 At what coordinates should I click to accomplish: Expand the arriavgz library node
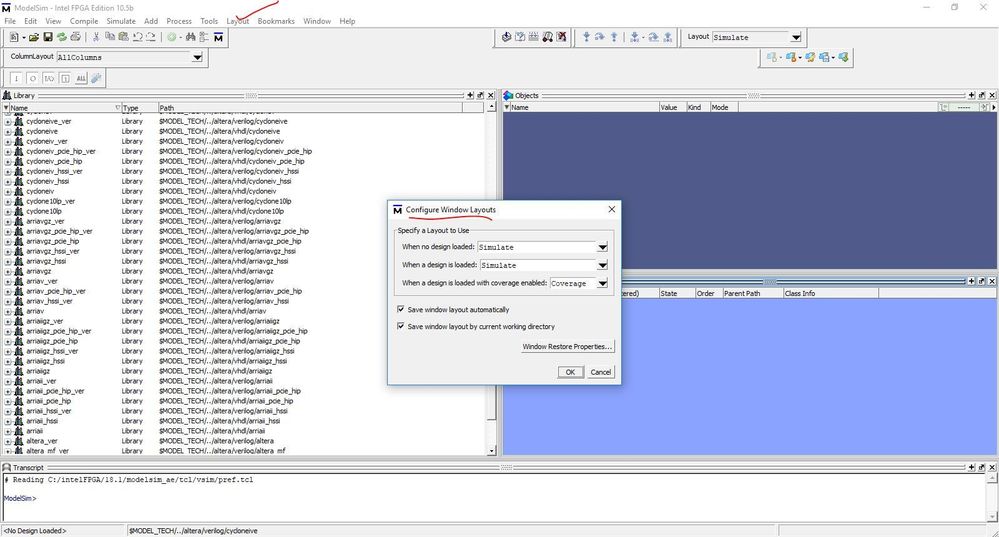click(8, 271)
